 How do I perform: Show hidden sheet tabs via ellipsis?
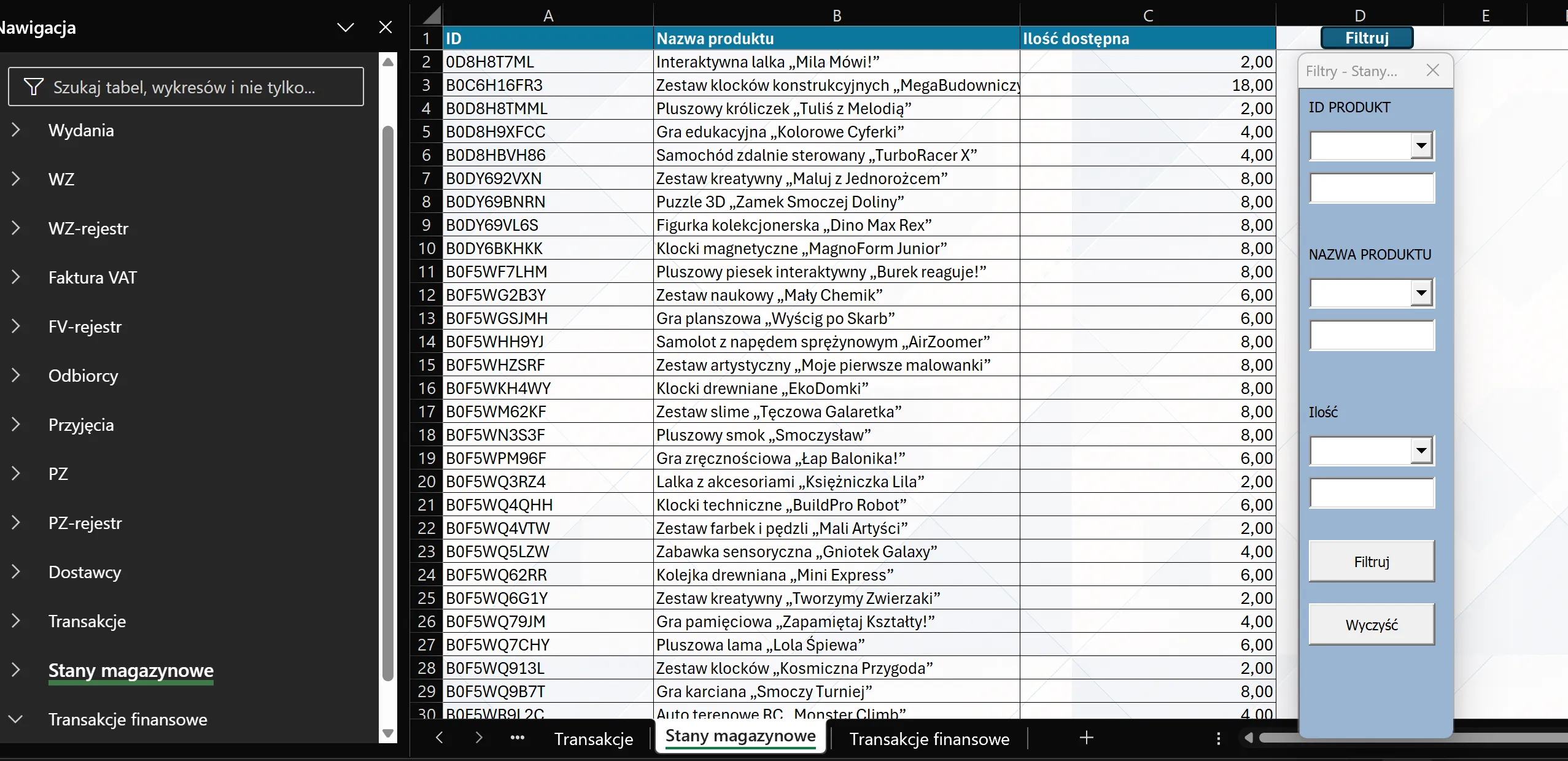pyautogui.click(x=518, y=738)
